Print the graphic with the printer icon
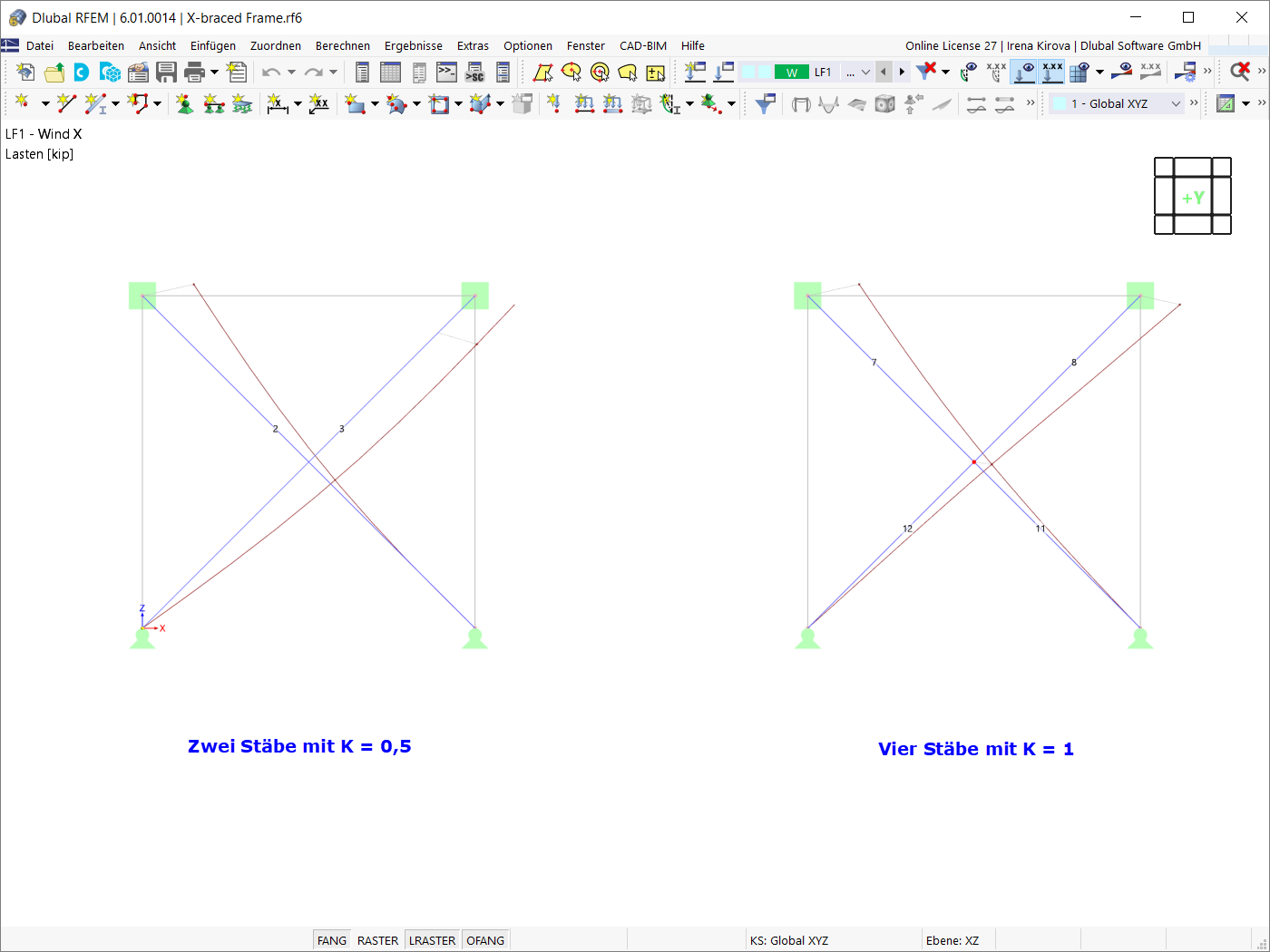 194,73
